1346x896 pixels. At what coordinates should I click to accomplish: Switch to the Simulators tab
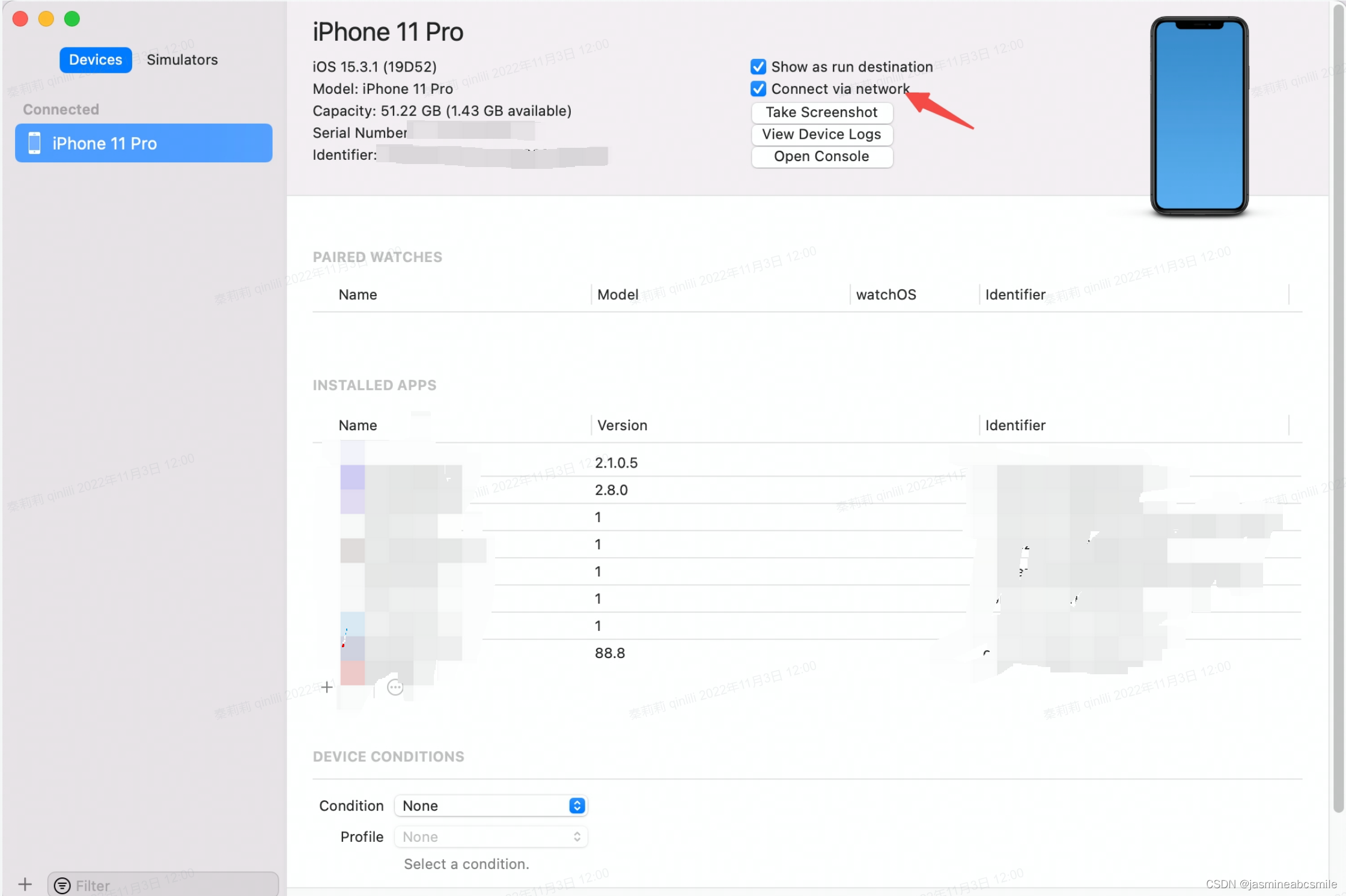click(x=182, y=60)
